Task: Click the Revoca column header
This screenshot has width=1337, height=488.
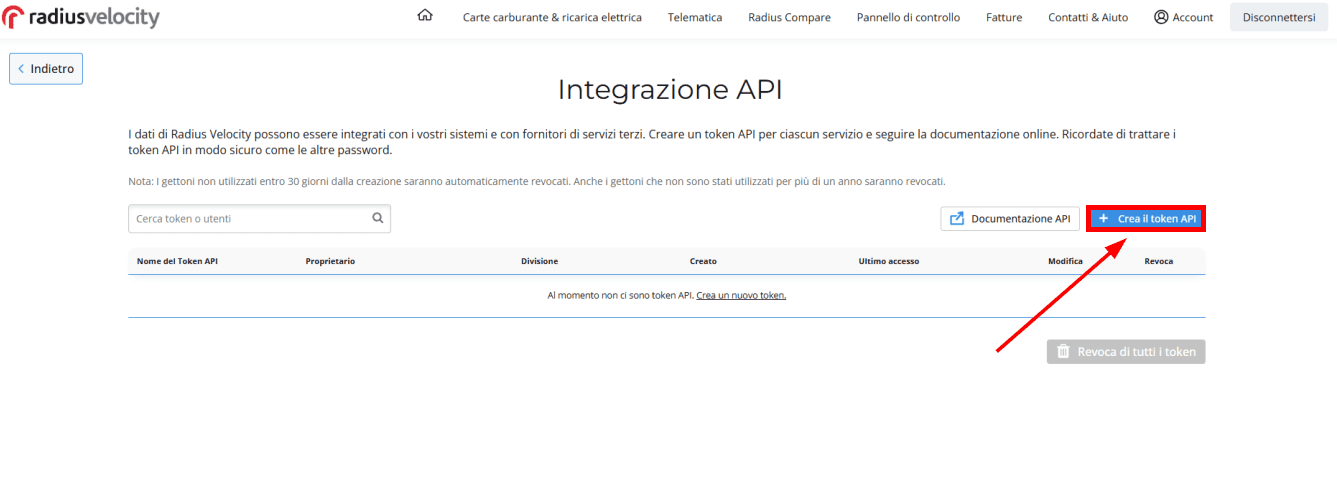Action: [x=1159, y=261]
